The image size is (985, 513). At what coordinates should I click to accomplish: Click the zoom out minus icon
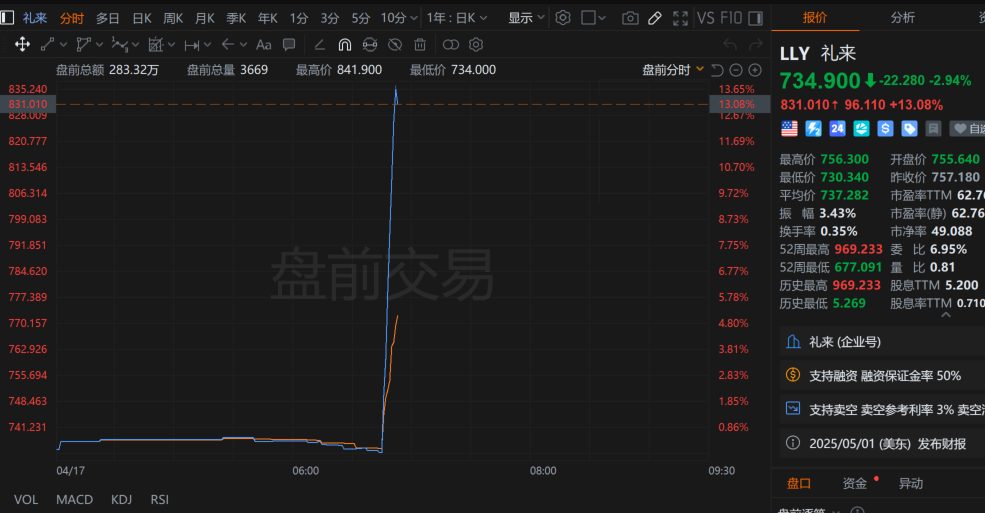point(737,69)
